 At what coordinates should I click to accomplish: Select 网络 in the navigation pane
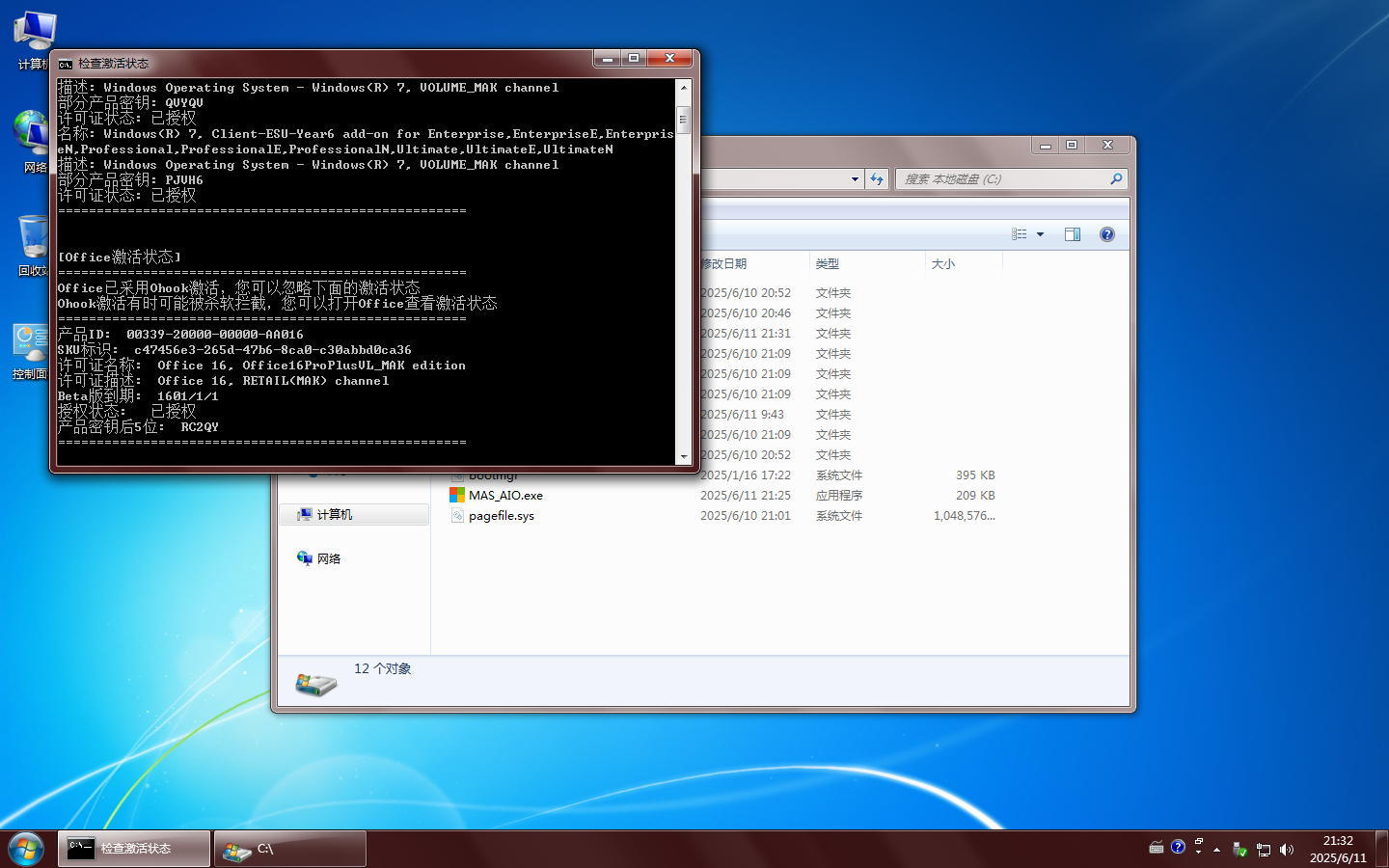pyautogui.click(x=328, y=558)
